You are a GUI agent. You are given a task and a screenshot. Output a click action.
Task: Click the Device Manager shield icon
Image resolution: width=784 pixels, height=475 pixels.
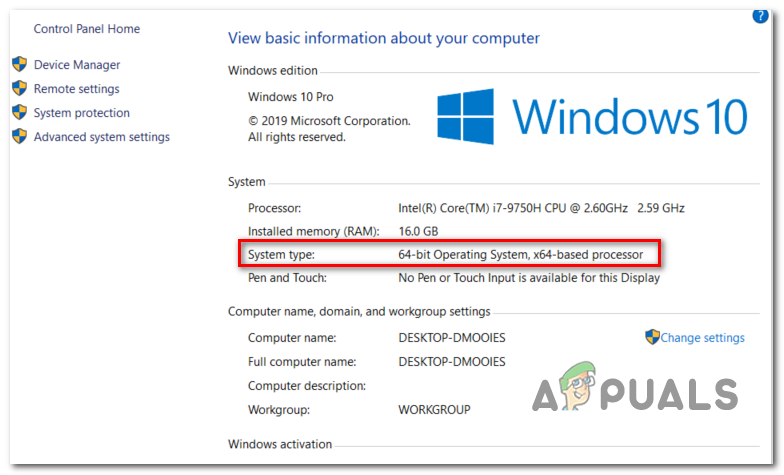20,64
